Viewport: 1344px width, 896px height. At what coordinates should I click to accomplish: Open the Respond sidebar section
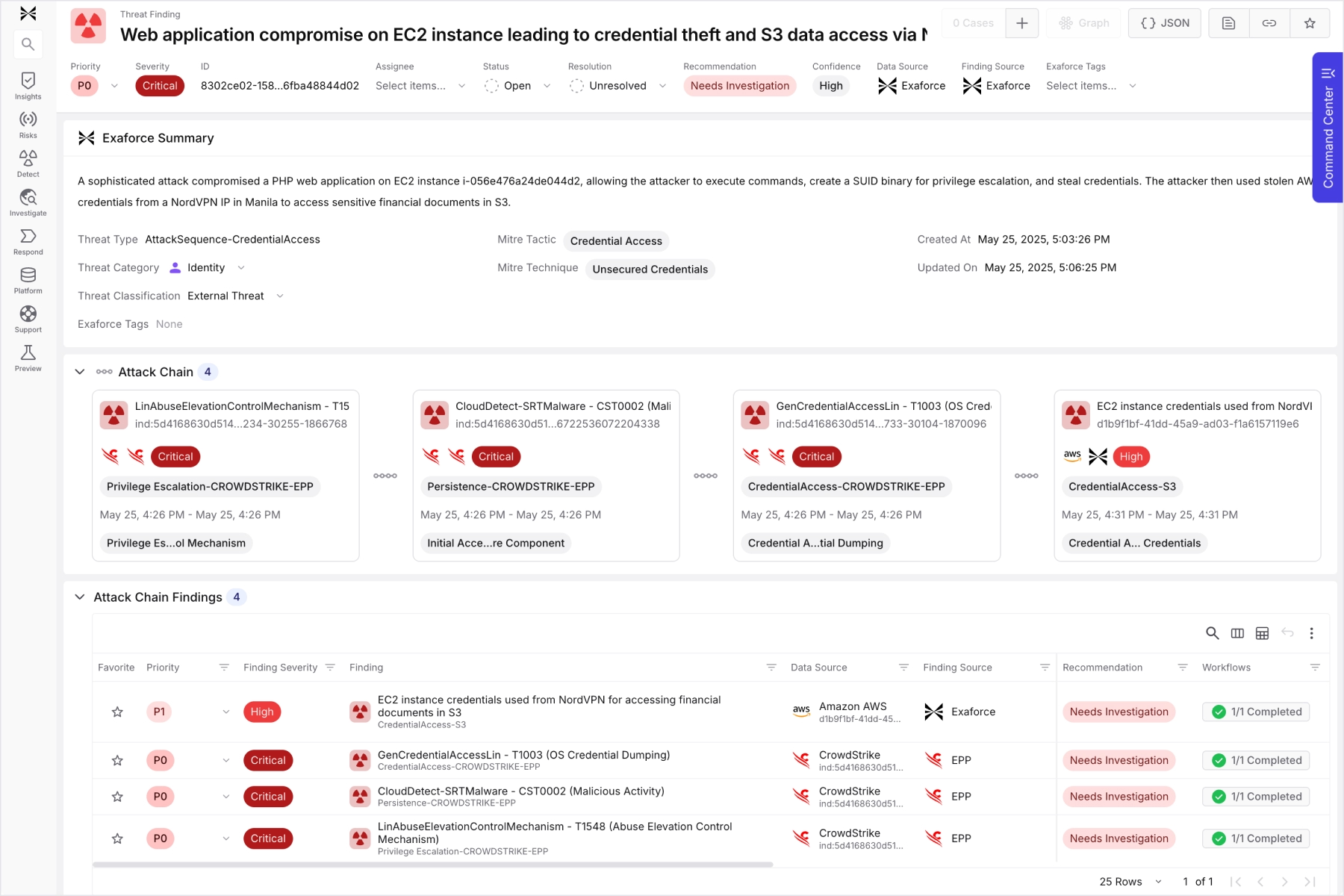coord(28,241)
